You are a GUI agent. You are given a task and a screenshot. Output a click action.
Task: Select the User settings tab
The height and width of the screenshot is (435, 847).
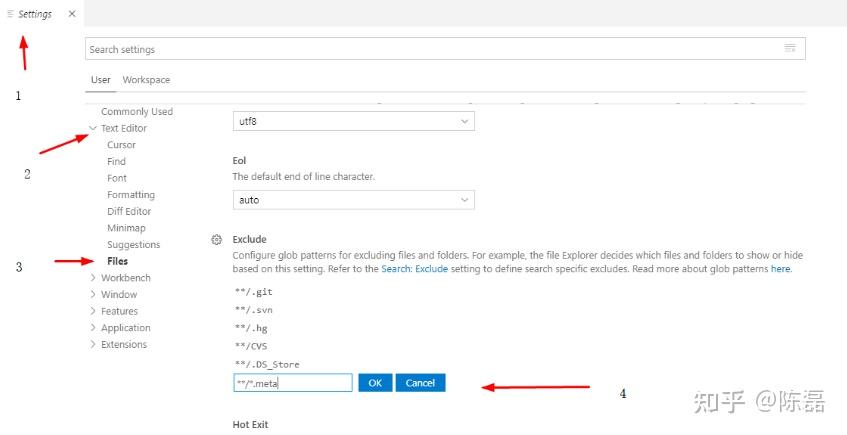coord(101,80)
